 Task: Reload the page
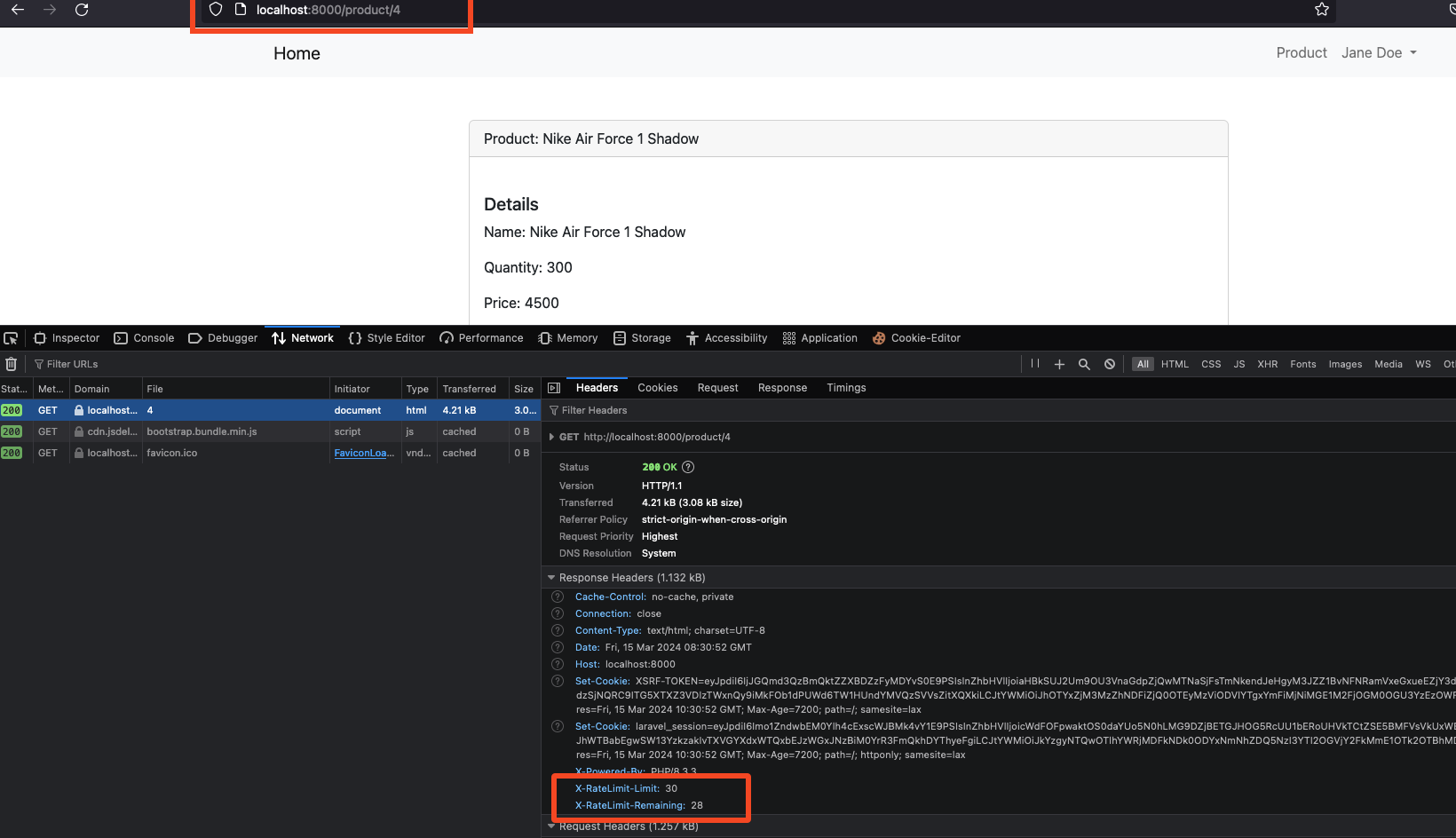click(x=82, y=10)
